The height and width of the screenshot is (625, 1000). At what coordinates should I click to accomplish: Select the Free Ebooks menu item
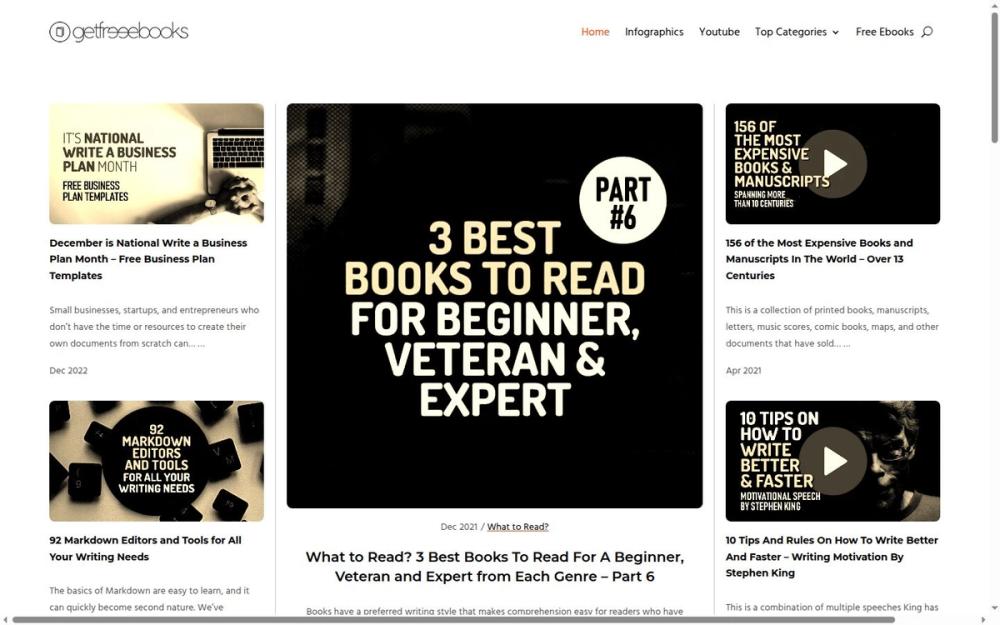point(884,32)
